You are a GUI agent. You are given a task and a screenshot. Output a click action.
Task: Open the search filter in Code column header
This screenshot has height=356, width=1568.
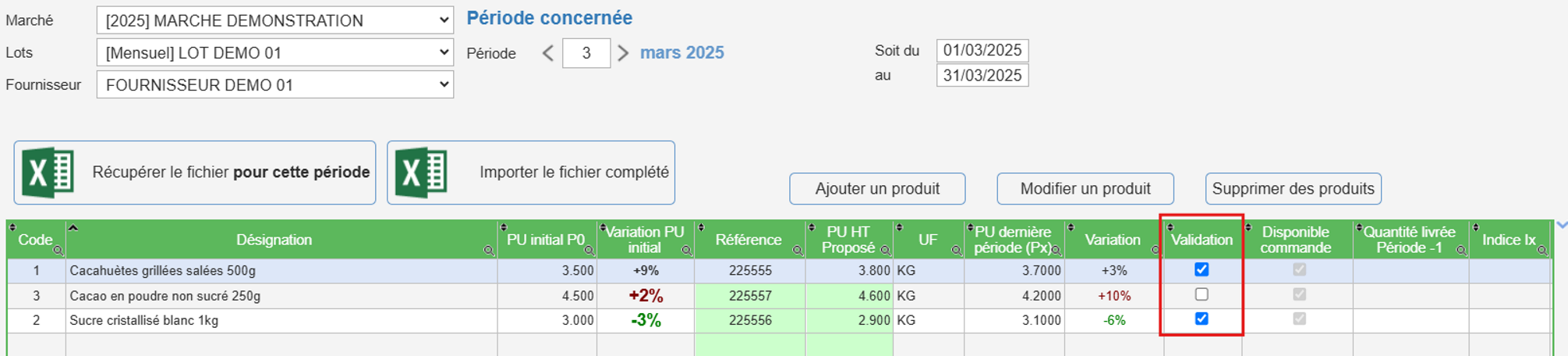click(x=58, y=251)
